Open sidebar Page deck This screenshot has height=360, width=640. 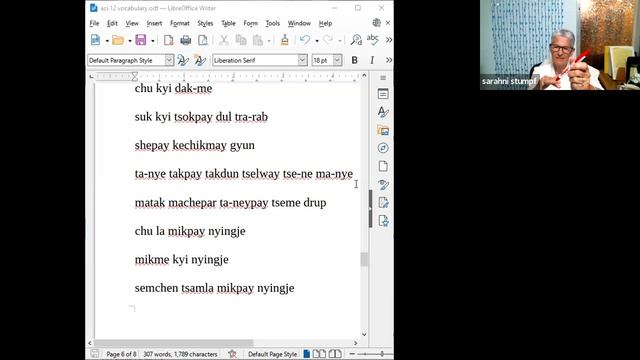point(383,166)
